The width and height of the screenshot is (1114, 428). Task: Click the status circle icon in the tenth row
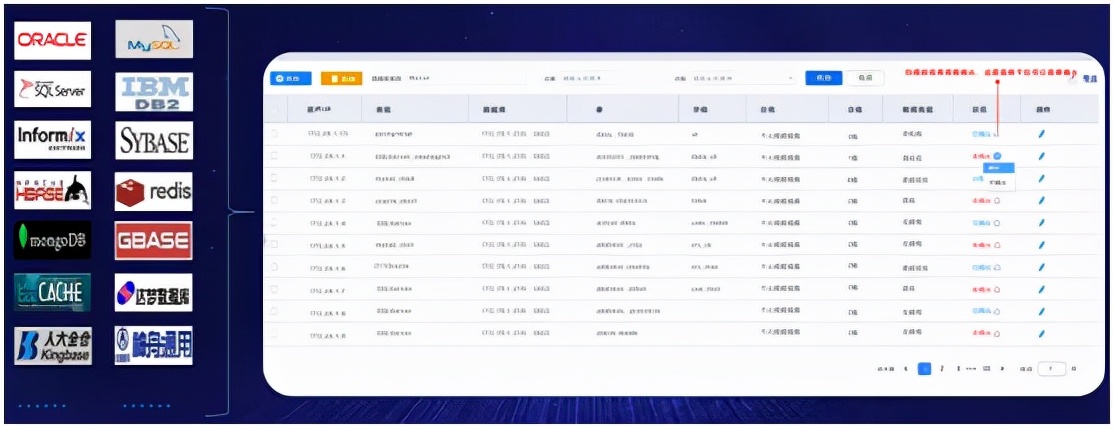coord(997,333)
